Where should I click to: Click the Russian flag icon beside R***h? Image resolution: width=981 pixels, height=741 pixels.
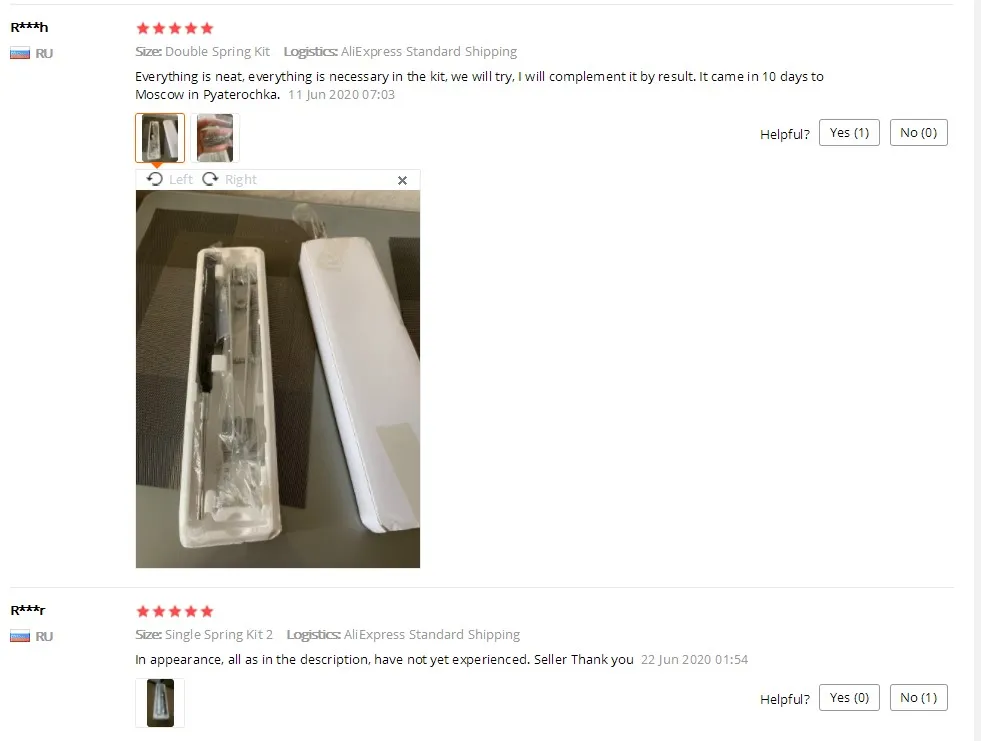pyautogui.click(x=20, y=53)
